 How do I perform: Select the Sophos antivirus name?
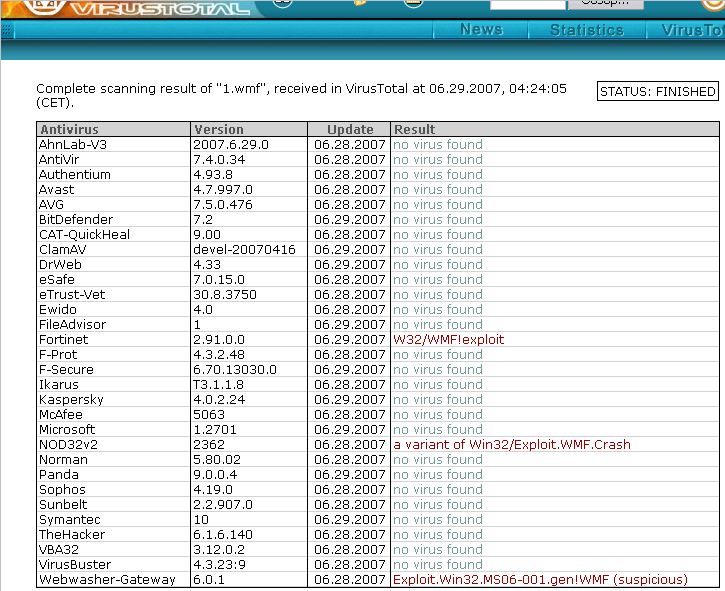pyautogui.click(x=62, y=489)
